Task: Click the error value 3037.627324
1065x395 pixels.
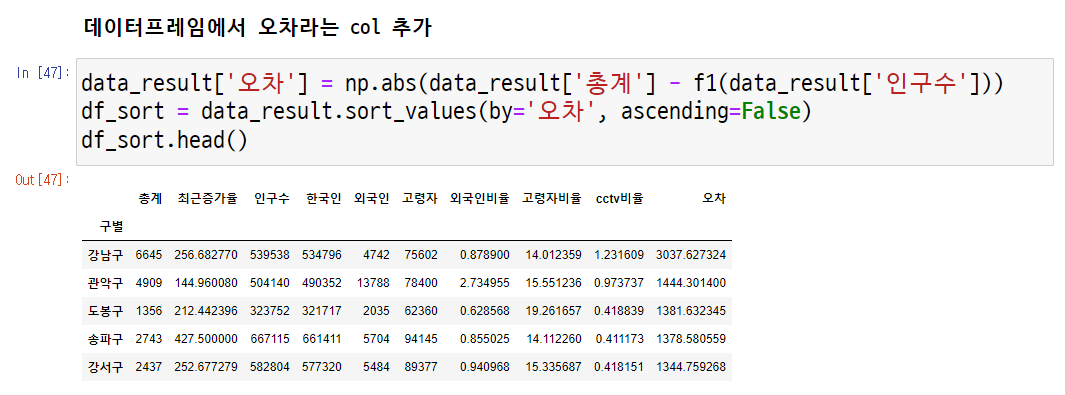Action: [x=691, y=255]
